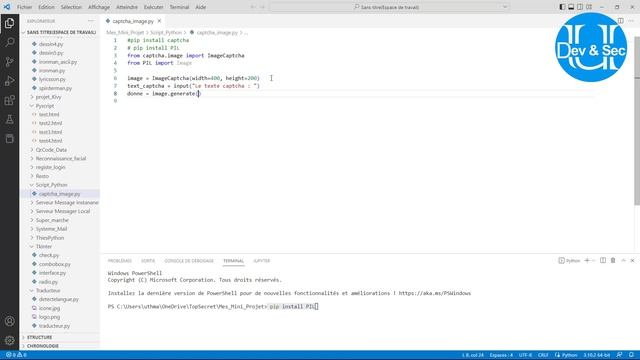Expand the CHRONOLOGIE section
The image size is (640, 360).
point(43,346)
